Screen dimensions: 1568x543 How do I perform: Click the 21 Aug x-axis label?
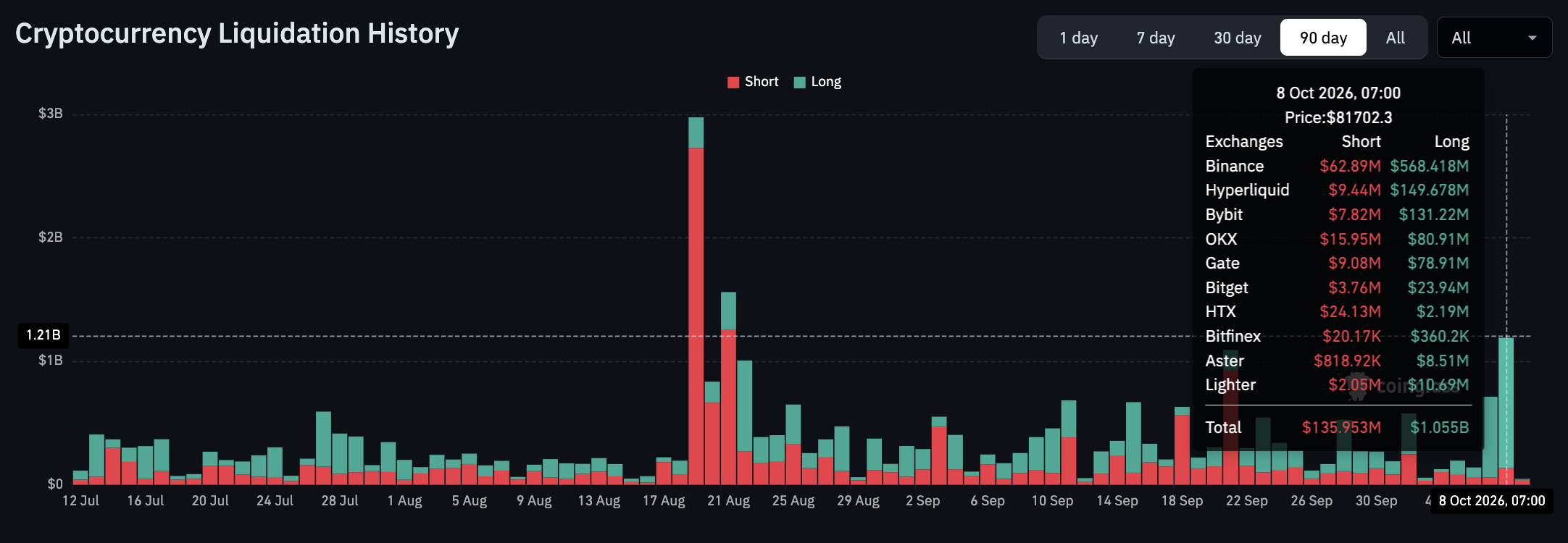729,501
